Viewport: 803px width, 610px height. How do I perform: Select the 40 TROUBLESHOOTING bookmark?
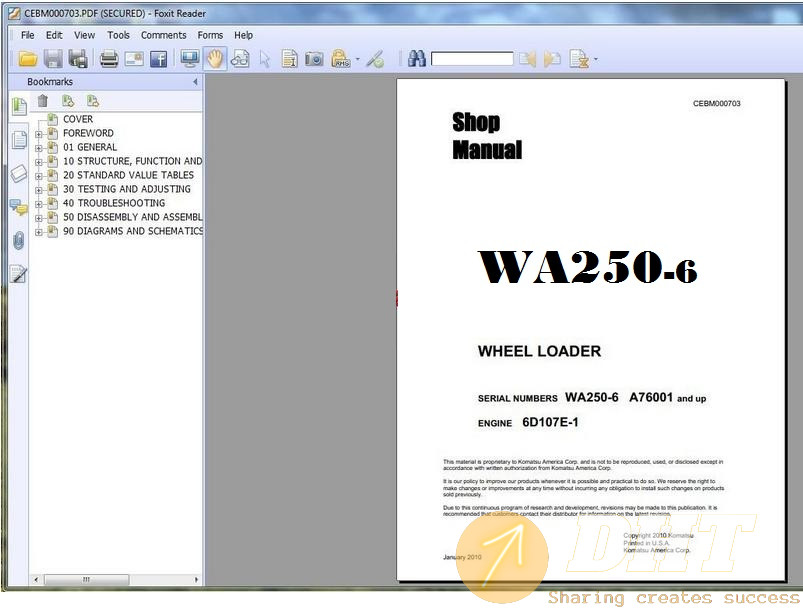pos(114,203)
